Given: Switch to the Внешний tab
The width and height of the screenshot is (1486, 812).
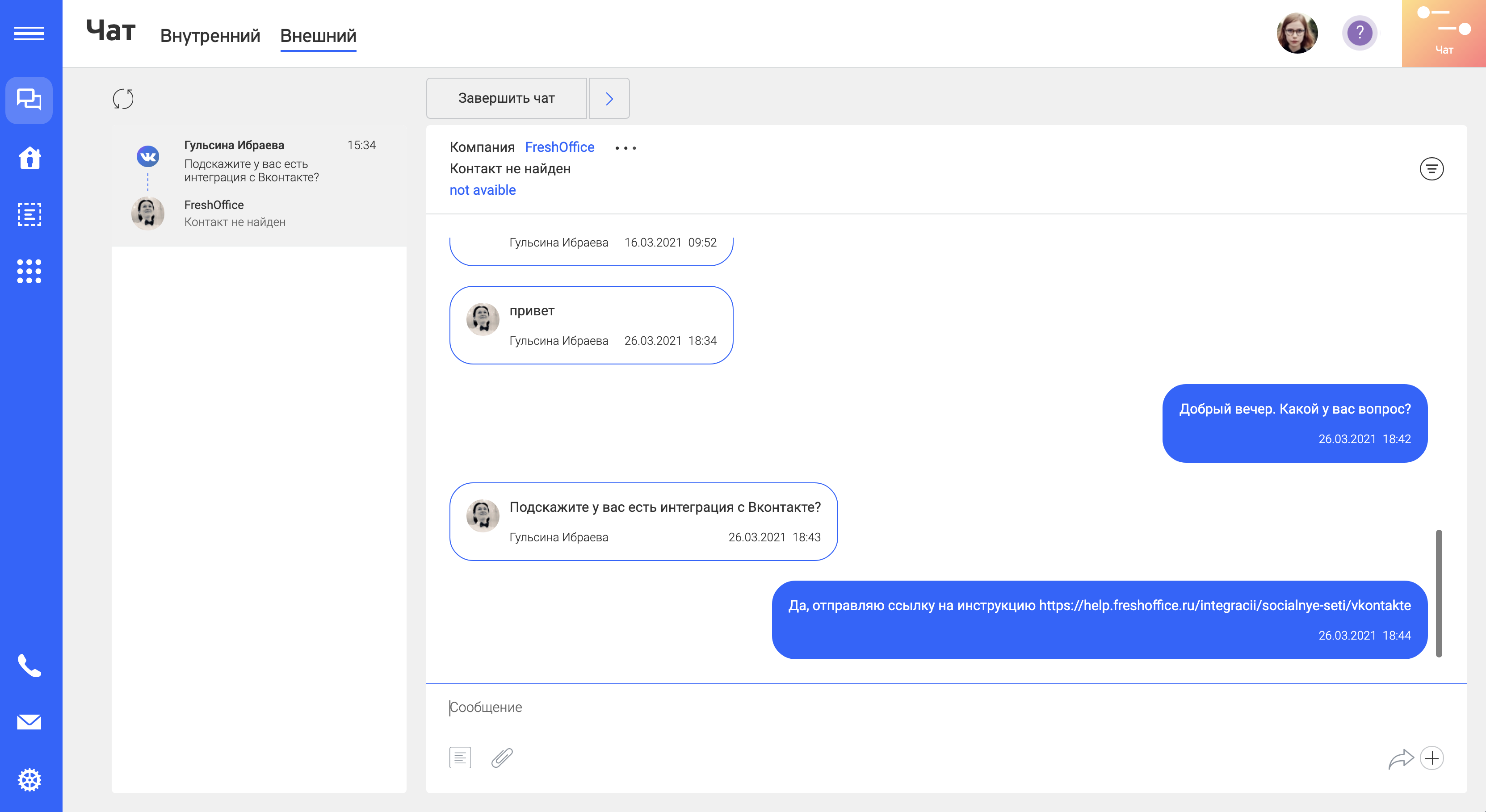Looking at the screenshot, I should [319, 36].
